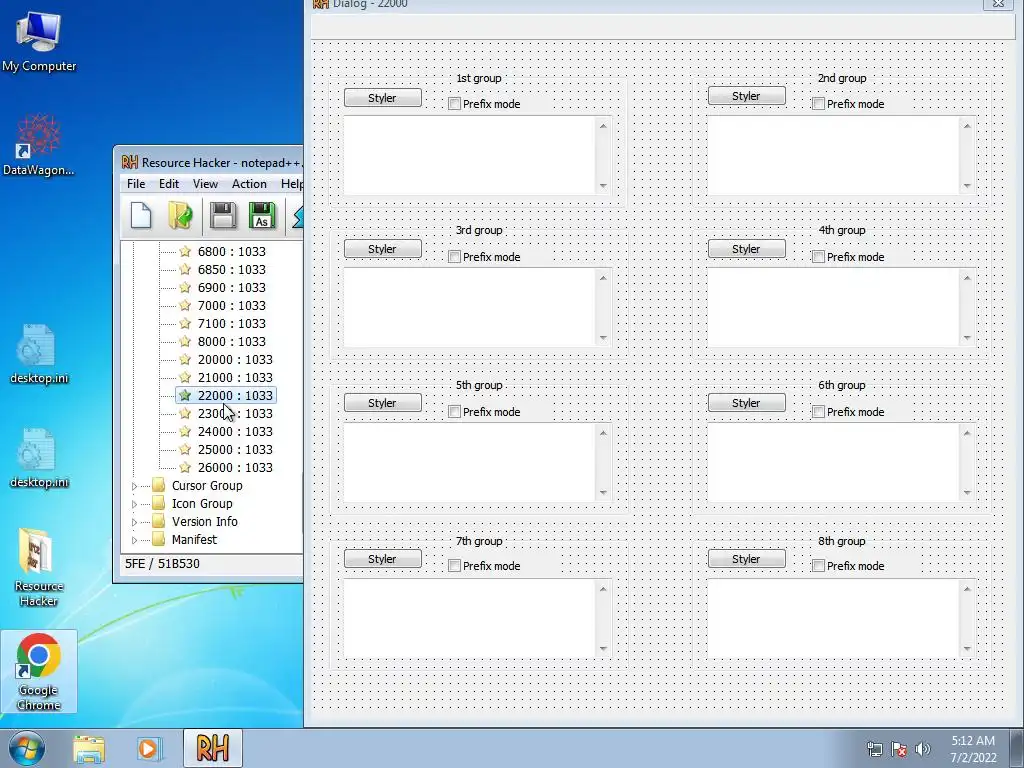Select the lower desktop.ini file icon
This screenshot has width=1024, height=768.
click(x=39, y=458)
